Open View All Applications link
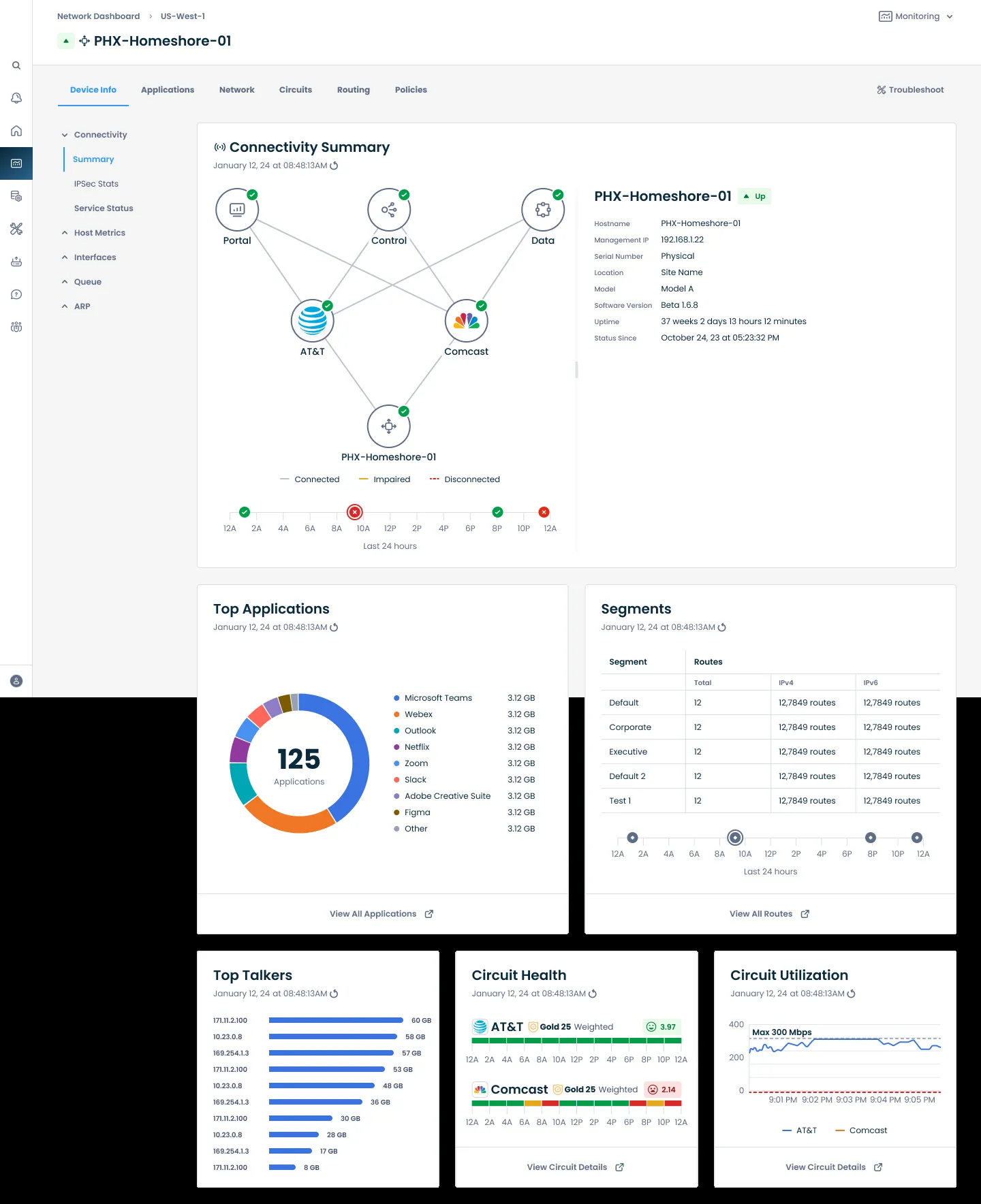The image size is (981, 1204). point(381,914)
